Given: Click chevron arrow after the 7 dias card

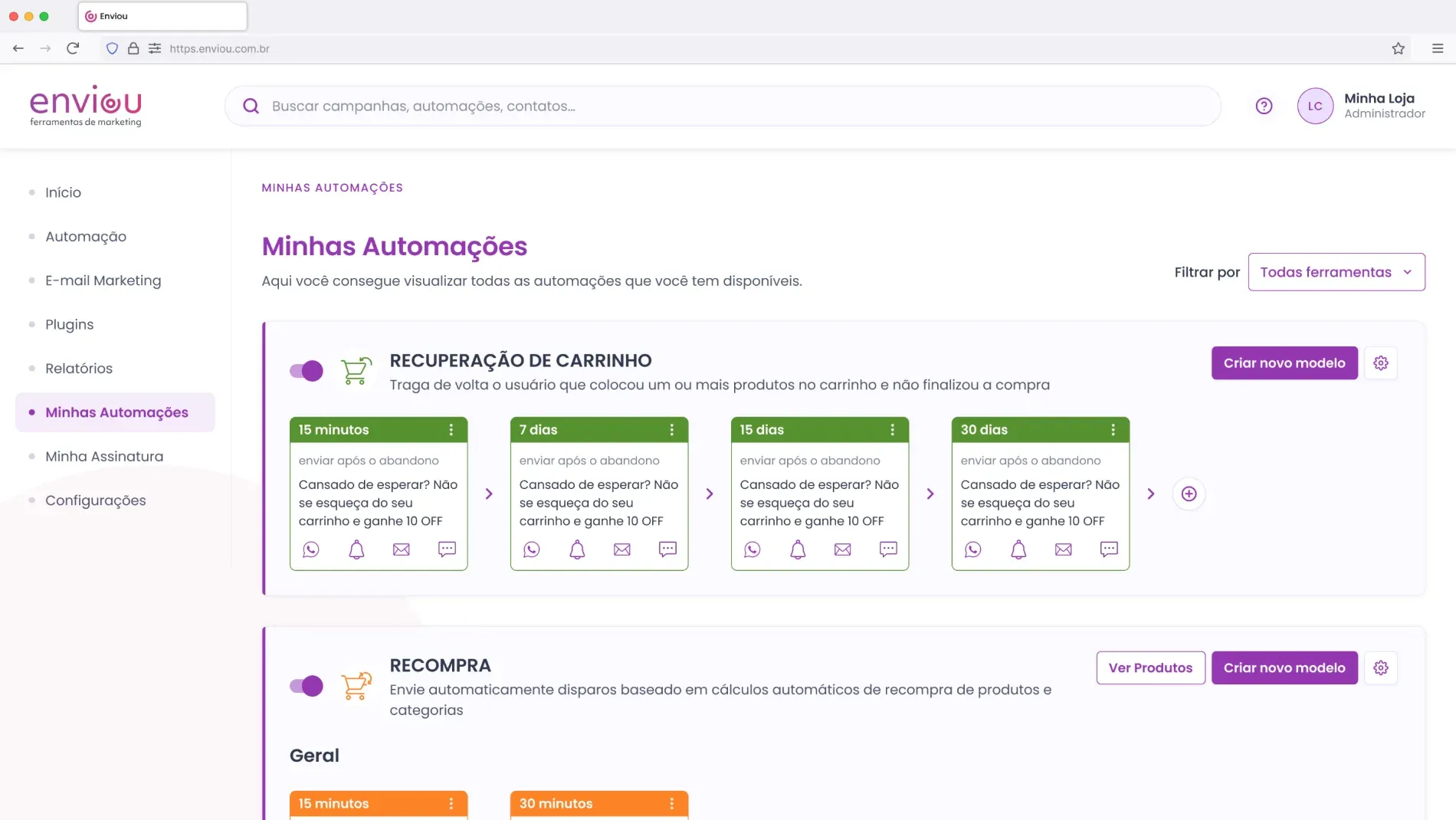Looking at the screenshot, I should click(x=710, y=494).
